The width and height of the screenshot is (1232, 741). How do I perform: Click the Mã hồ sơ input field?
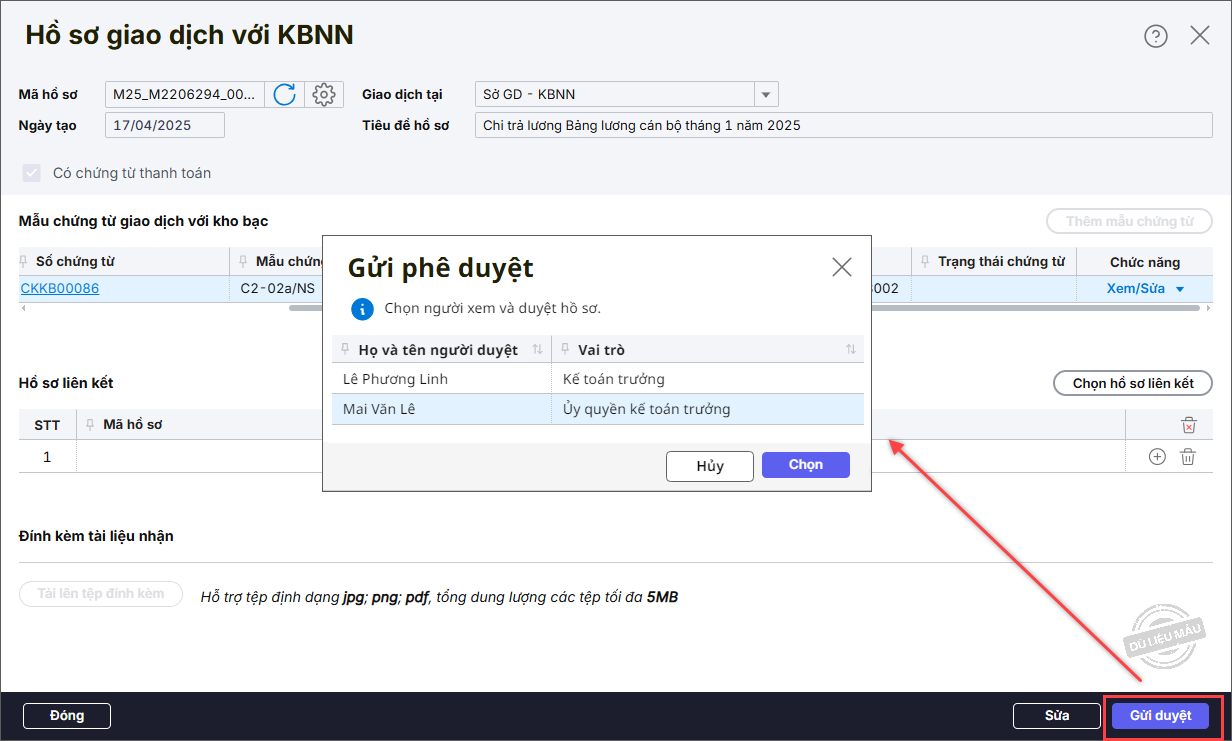pyautogui.click(x=185, y=95)
